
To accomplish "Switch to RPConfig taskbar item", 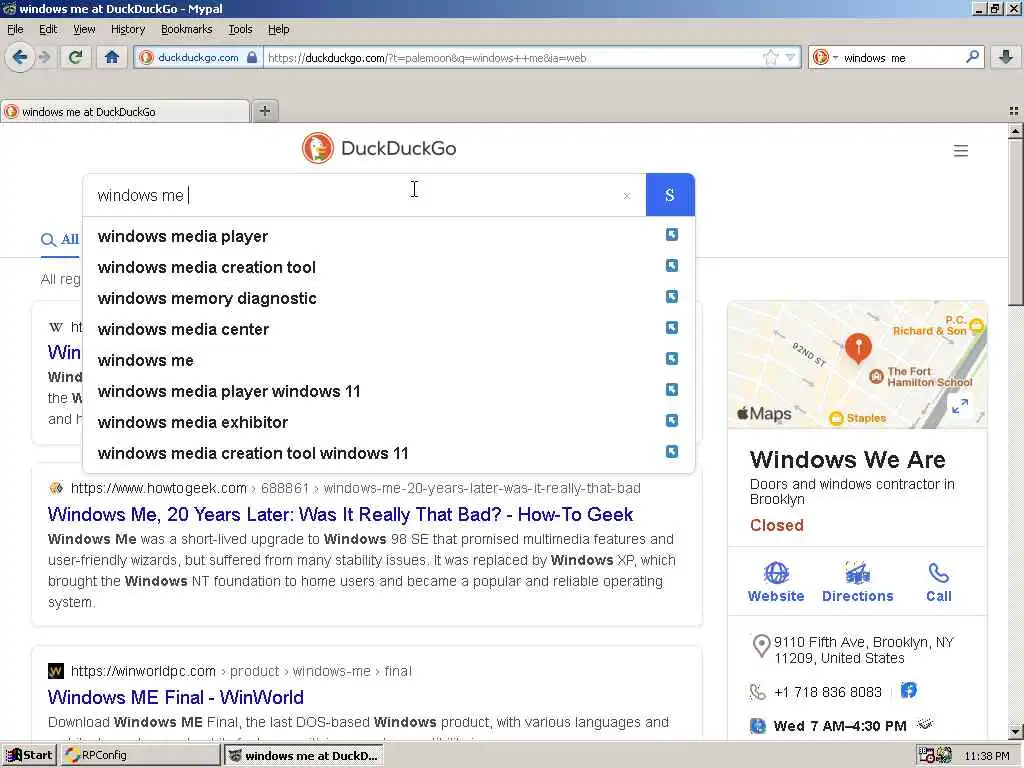I will [140, 756].
